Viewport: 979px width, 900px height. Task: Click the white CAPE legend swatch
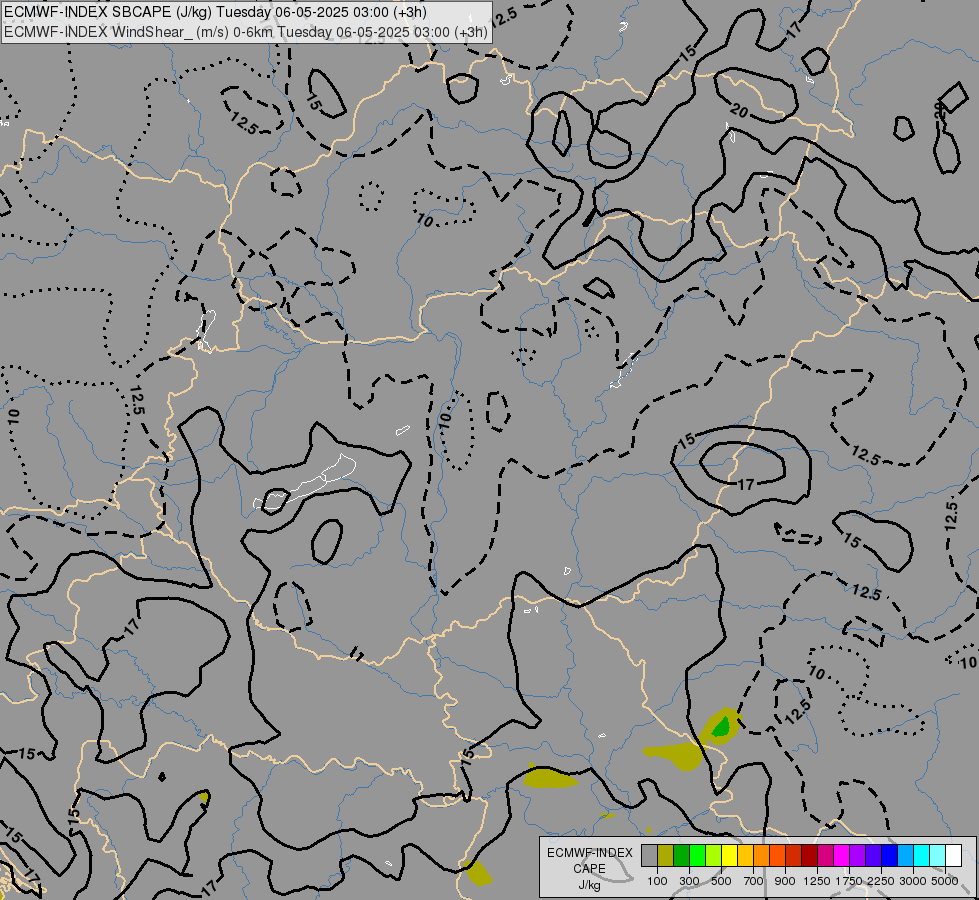click(953, 855)
